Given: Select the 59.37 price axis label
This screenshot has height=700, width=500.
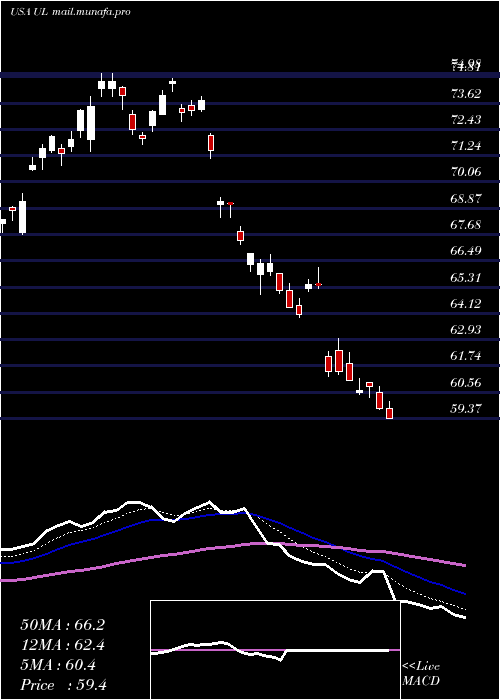Looking at the screenshot, I should pos(466,408).
